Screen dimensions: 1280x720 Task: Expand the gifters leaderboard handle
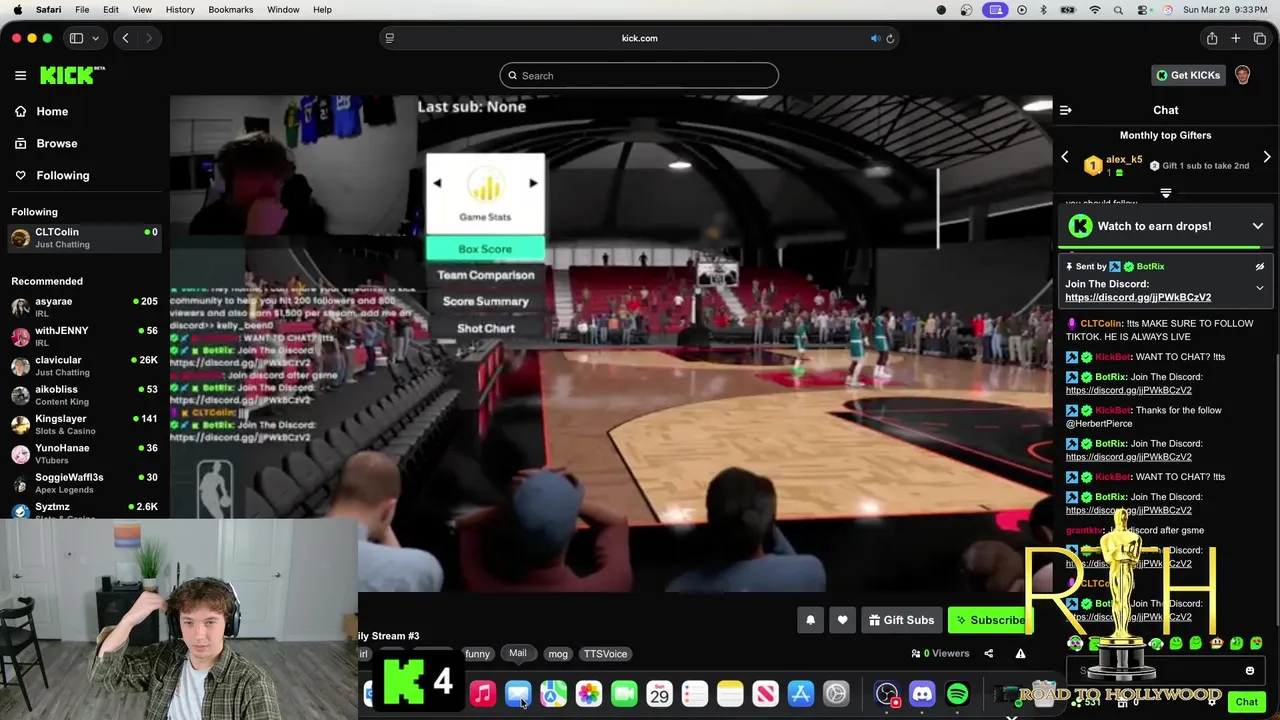click(1165, 192)
